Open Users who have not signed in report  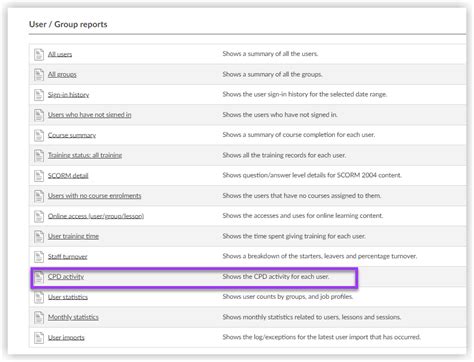coord(89,115)
